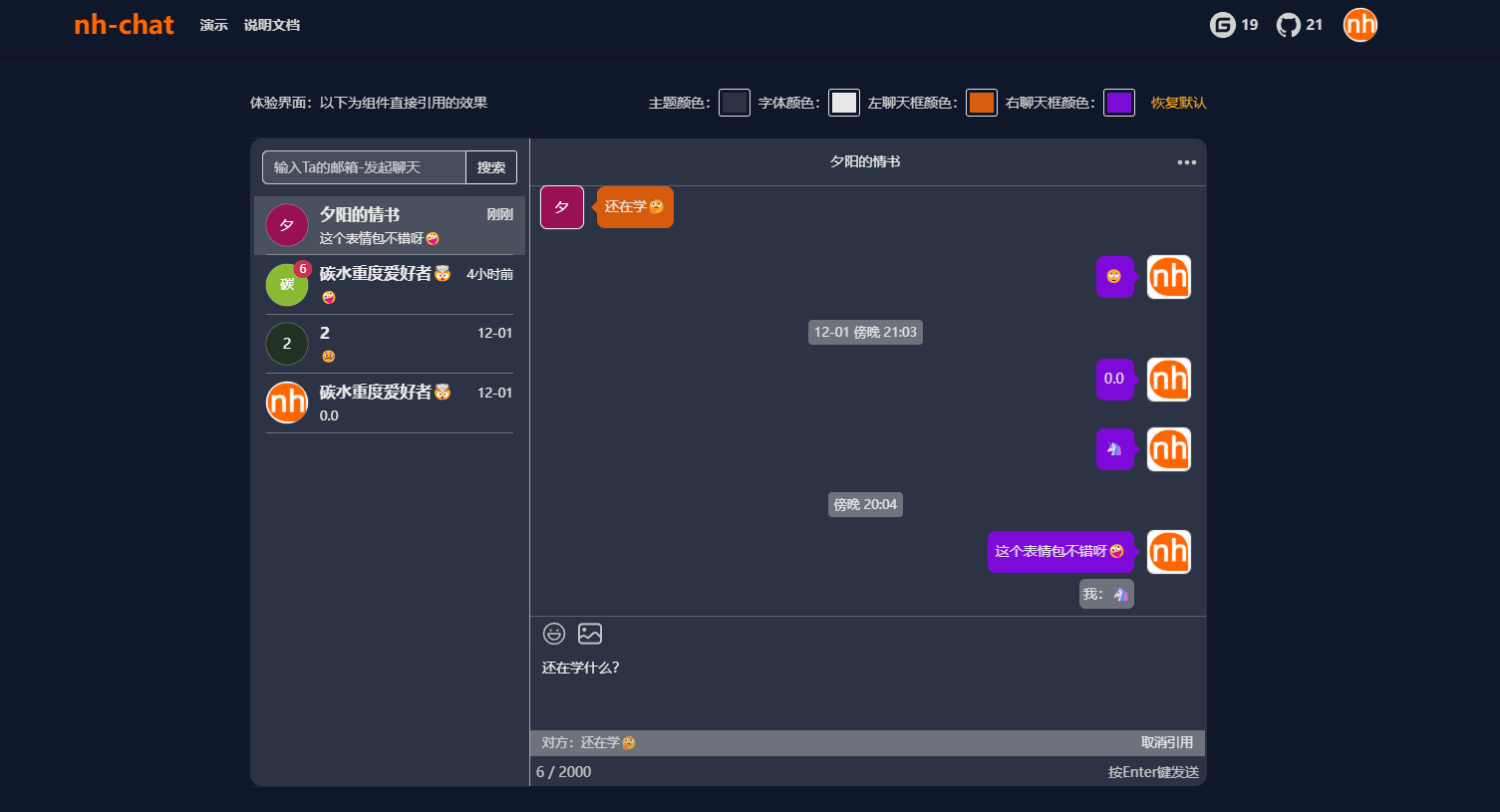Viewport: 1500px width, 812px height.
Task: Click the image upload icon
Action: (590, 634)
